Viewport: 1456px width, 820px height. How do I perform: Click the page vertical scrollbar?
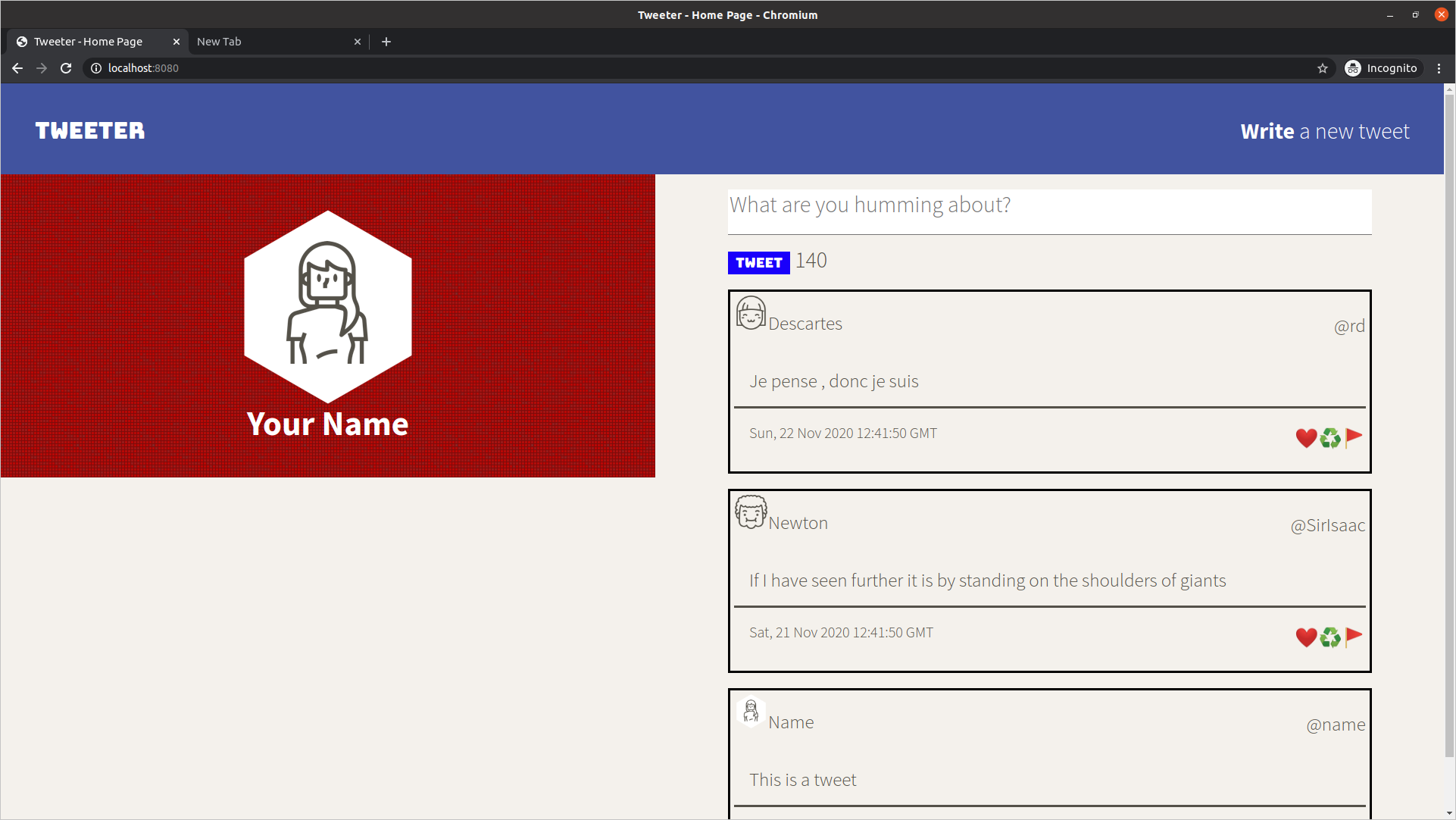[x=1449, y=424]
